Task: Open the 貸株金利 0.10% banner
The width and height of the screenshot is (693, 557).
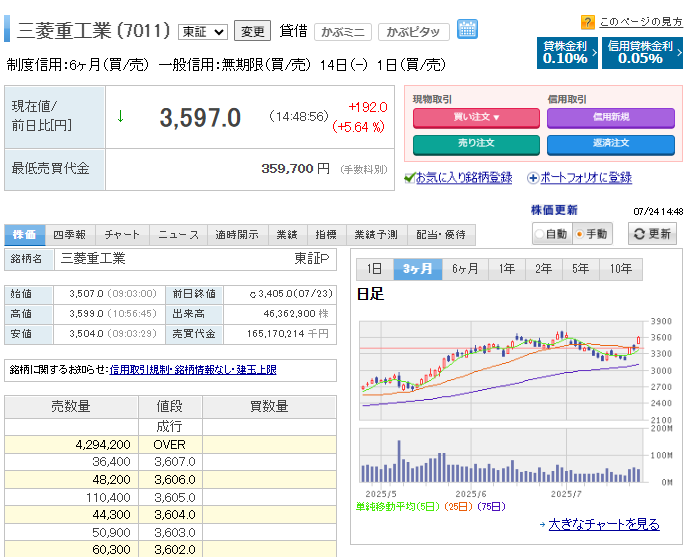Action: 567,53
